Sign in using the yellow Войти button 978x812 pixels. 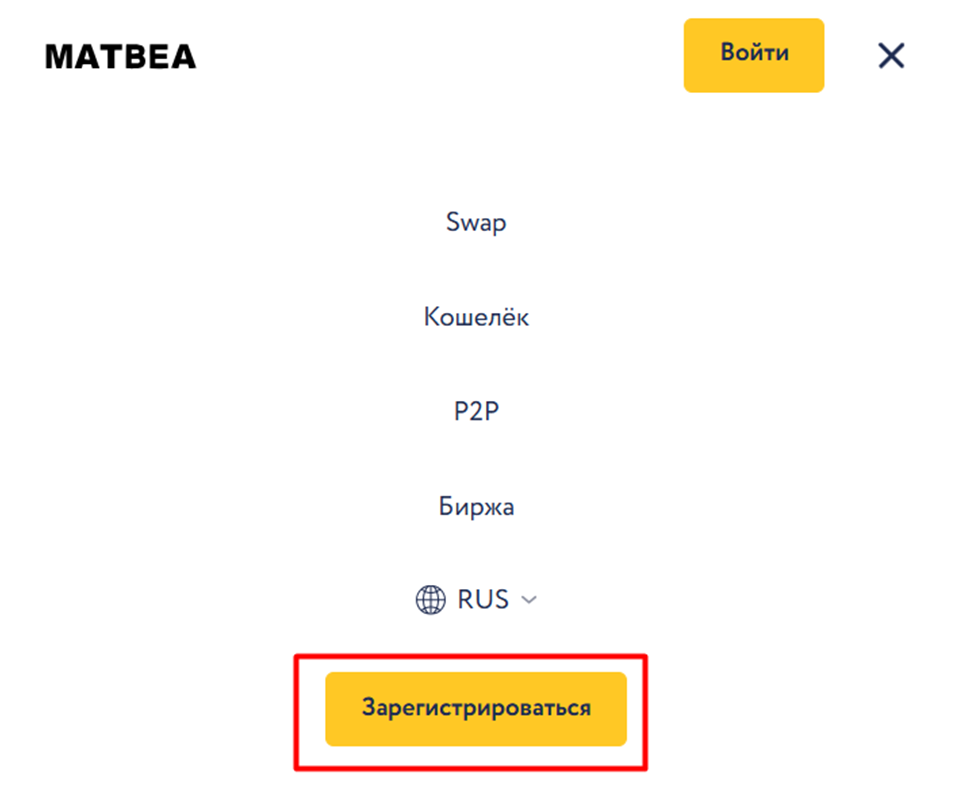754,55
